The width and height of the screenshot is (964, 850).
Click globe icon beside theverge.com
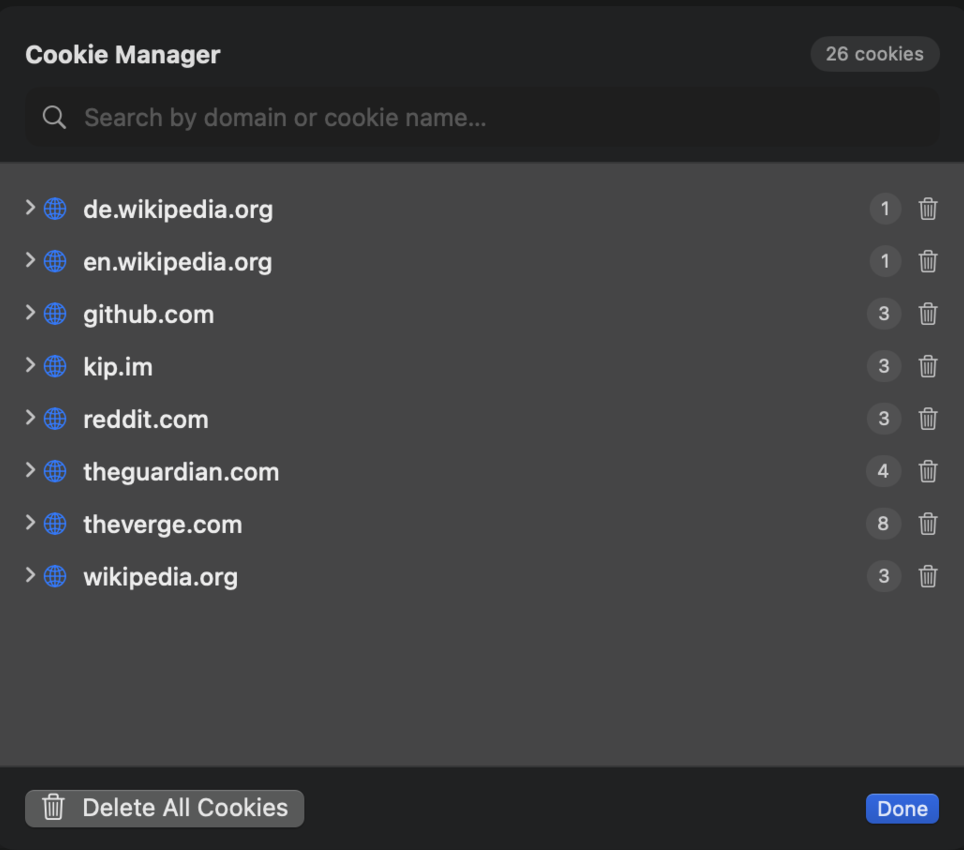click(55, 524)
